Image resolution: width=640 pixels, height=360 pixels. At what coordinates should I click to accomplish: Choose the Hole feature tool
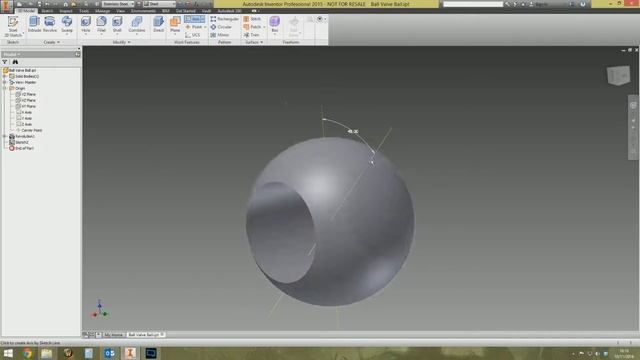86,25
